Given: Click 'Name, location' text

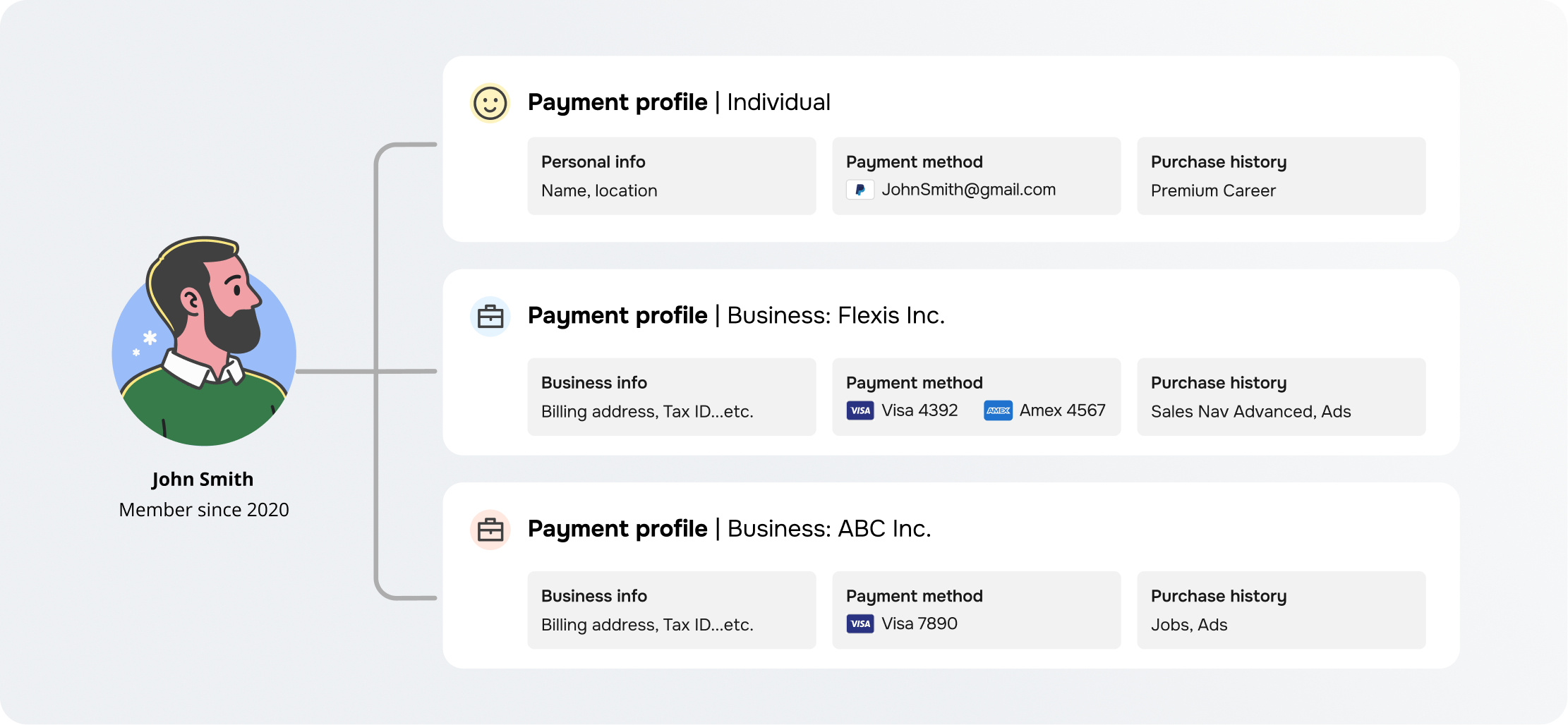Looking at the screenshot, I should [x=599, y=191].
